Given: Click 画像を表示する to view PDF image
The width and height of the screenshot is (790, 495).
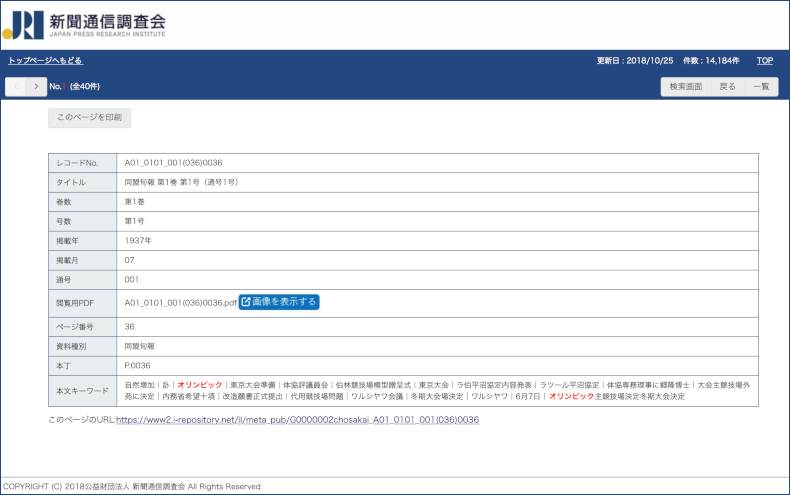Looking at the screenshot, I should click(x=279, y=301).
